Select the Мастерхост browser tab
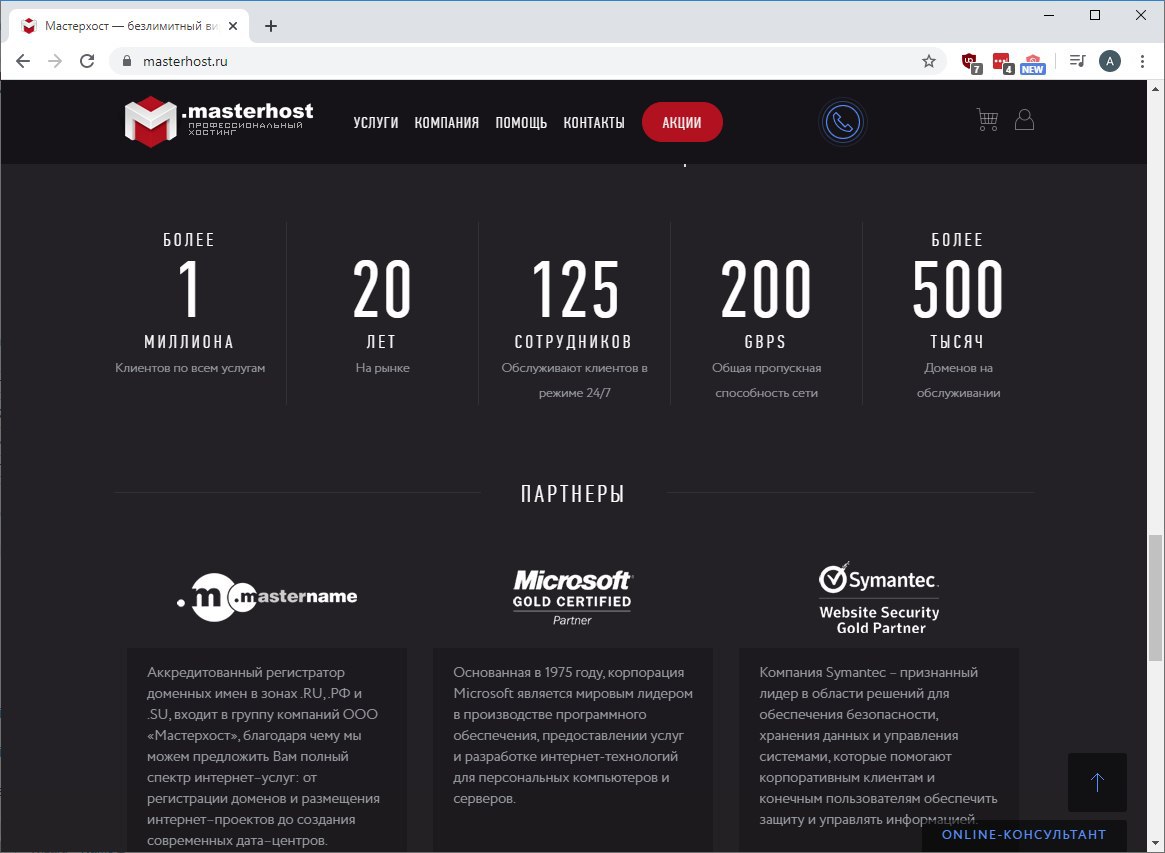The width and height of the screenshot is (1165, 853). (130, 26)
